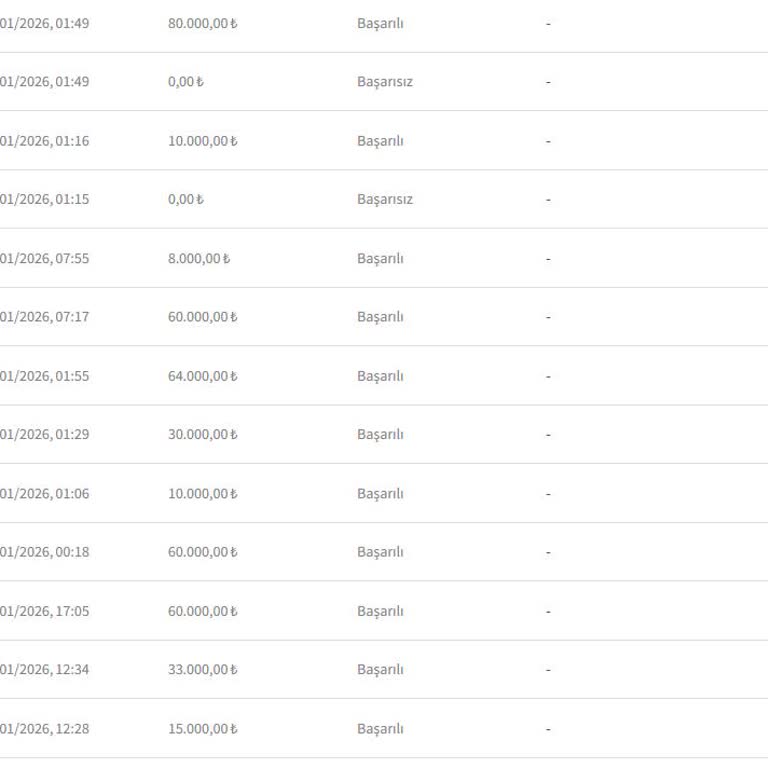The height and width of the screenshot is (768, 768).
Task: Click the Başarılı status at 12:34
Action: [x=380, y=670]
